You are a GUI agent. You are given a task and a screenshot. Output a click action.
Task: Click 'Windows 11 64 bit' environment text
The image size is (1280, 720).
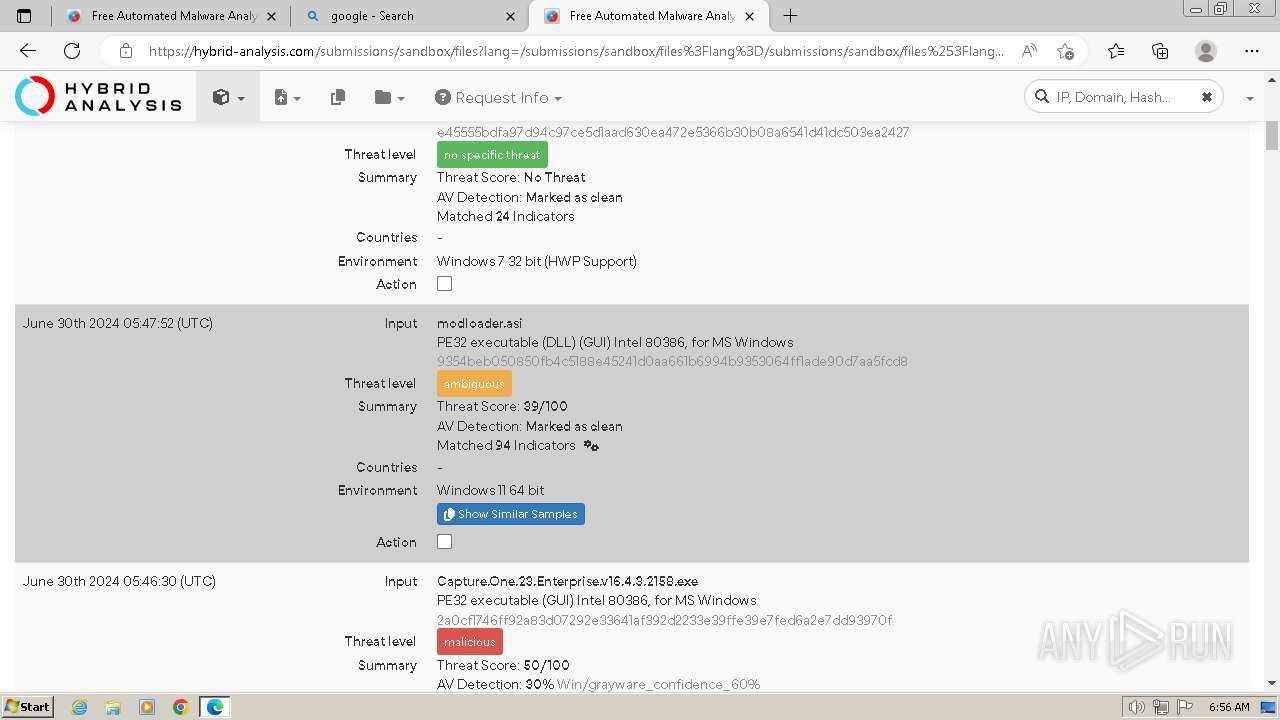[491, 490]
